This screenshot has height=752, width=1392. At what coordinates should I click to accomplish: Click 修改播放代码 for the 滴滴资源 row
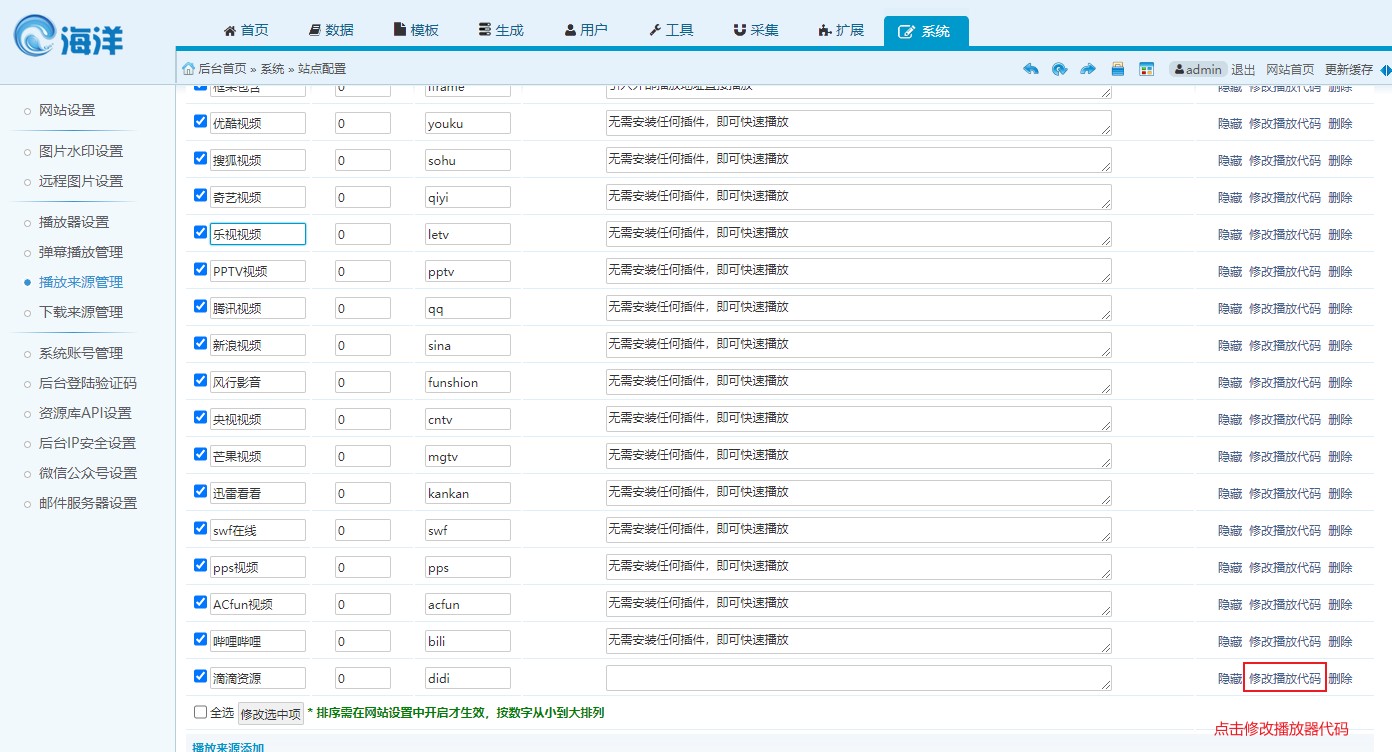pyautogui.click(x=1284, y=678)
